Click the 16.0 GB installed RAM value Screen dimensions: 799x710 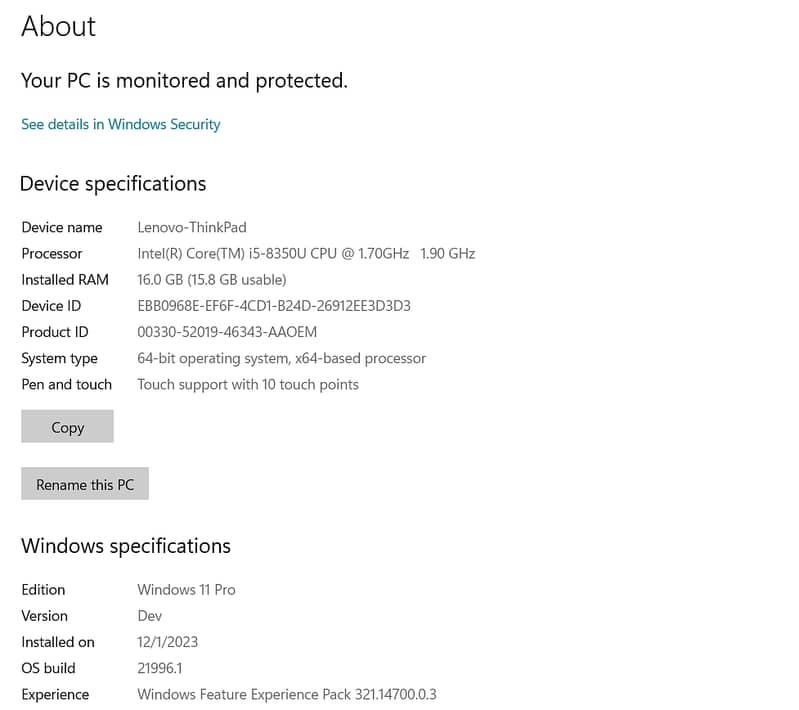click(x=211, y=279)
